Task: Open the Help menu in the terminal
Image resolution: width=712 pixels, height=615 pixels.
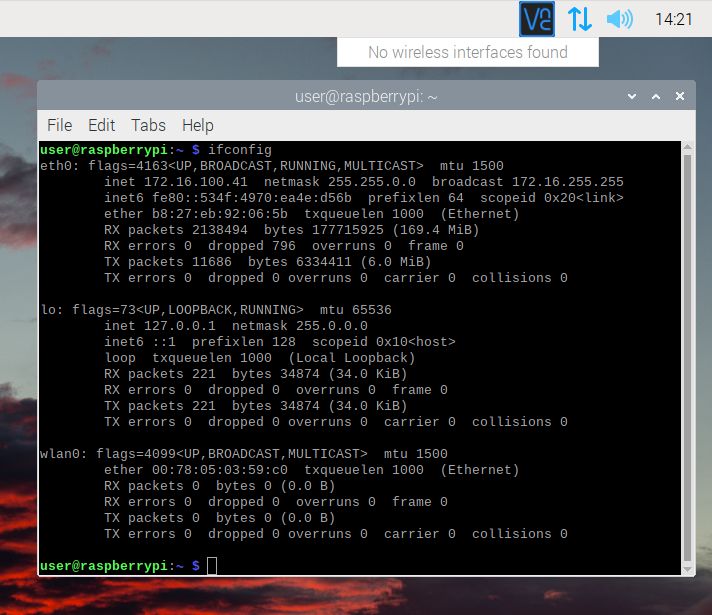Action: click(x=198, y=125)
